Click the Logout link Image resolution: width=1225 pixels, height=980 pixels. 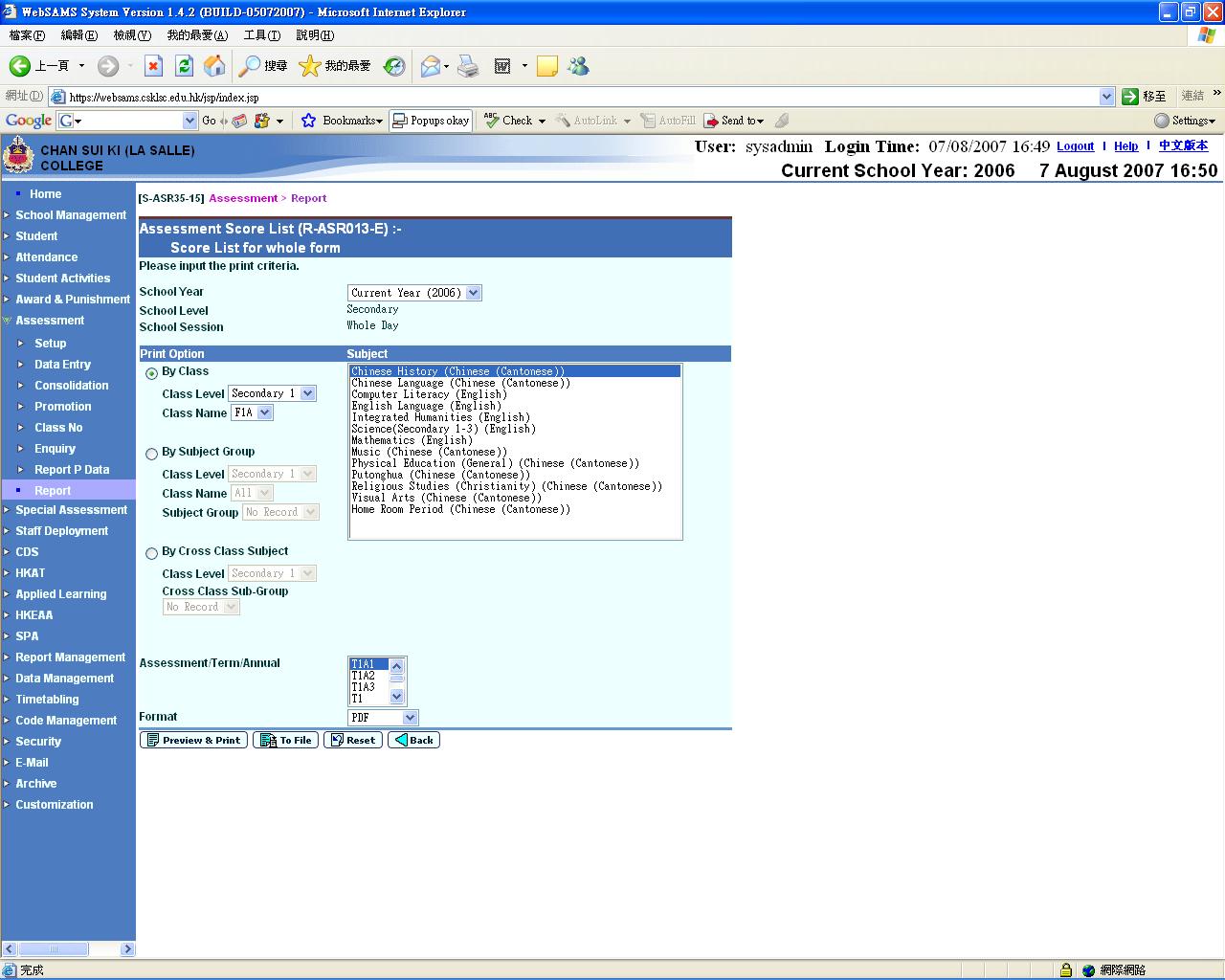(x=1075, y=145)
